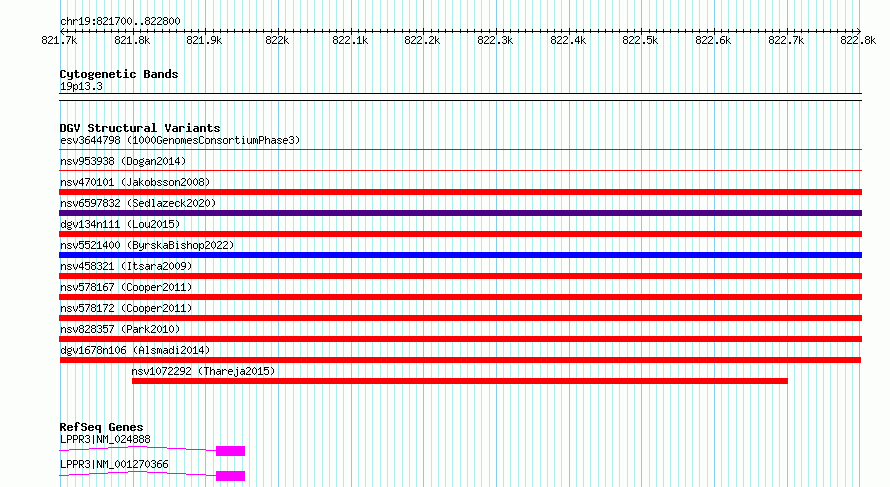Image resolution: width=890 pixels, height=487 pixels.
Task: Click the nsv1072292 (Thareja2015) label
Action: (203, 371)
